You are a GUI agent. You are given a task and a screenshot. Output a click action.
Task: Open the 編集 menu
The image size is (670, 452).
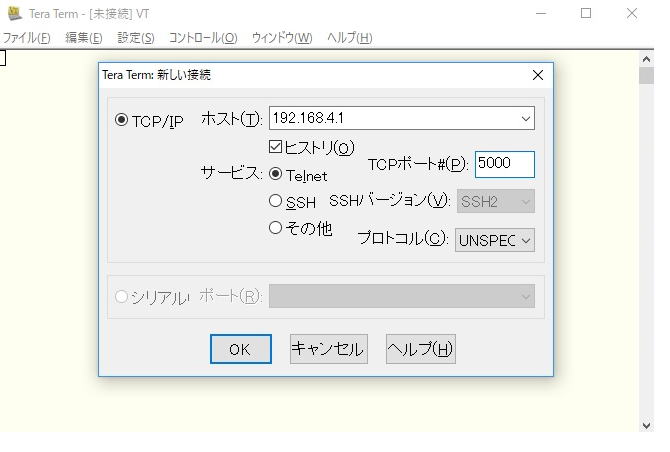pyautogui.click(x=84, y=38)
